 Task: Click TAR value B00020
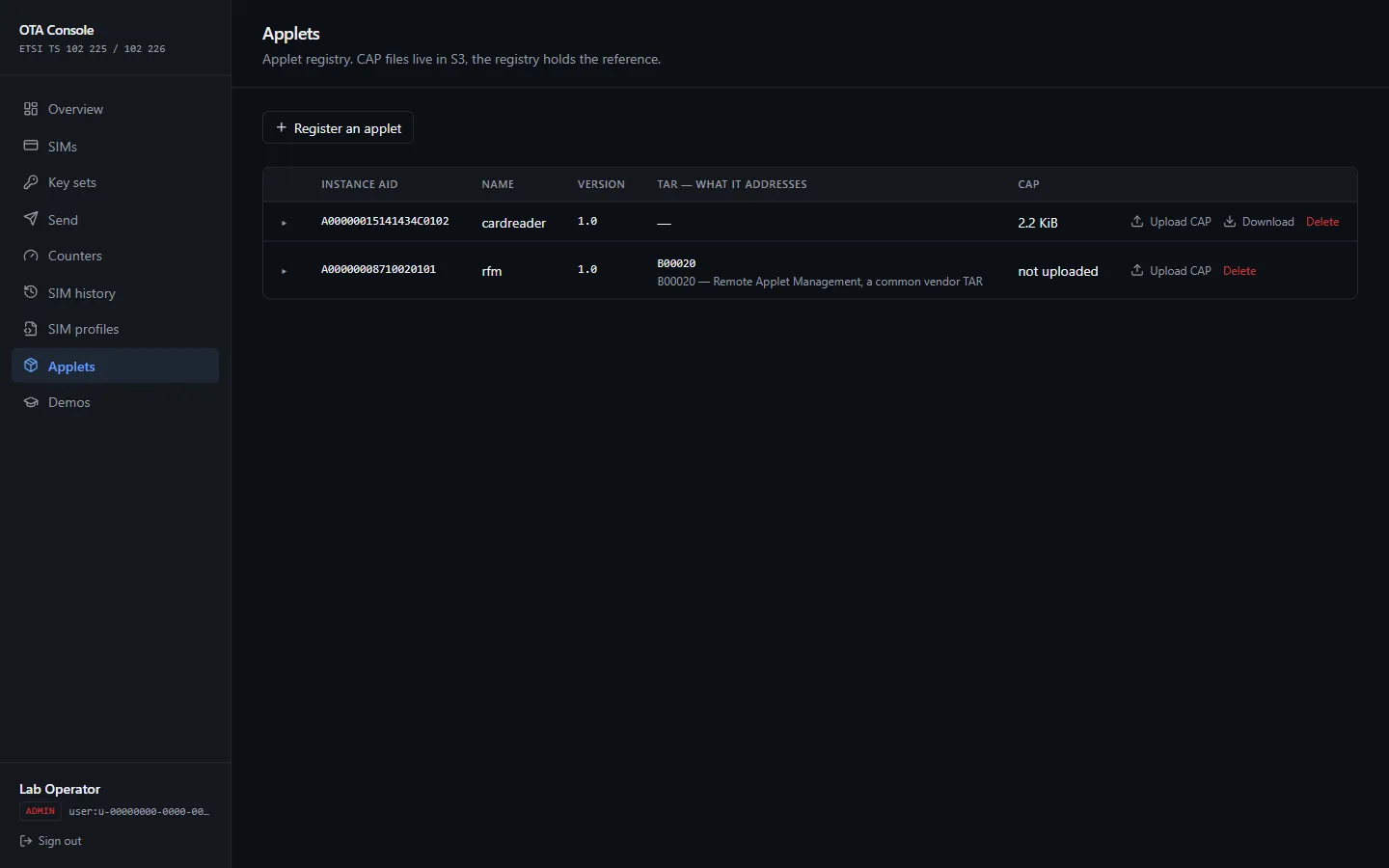coord(676,263)
